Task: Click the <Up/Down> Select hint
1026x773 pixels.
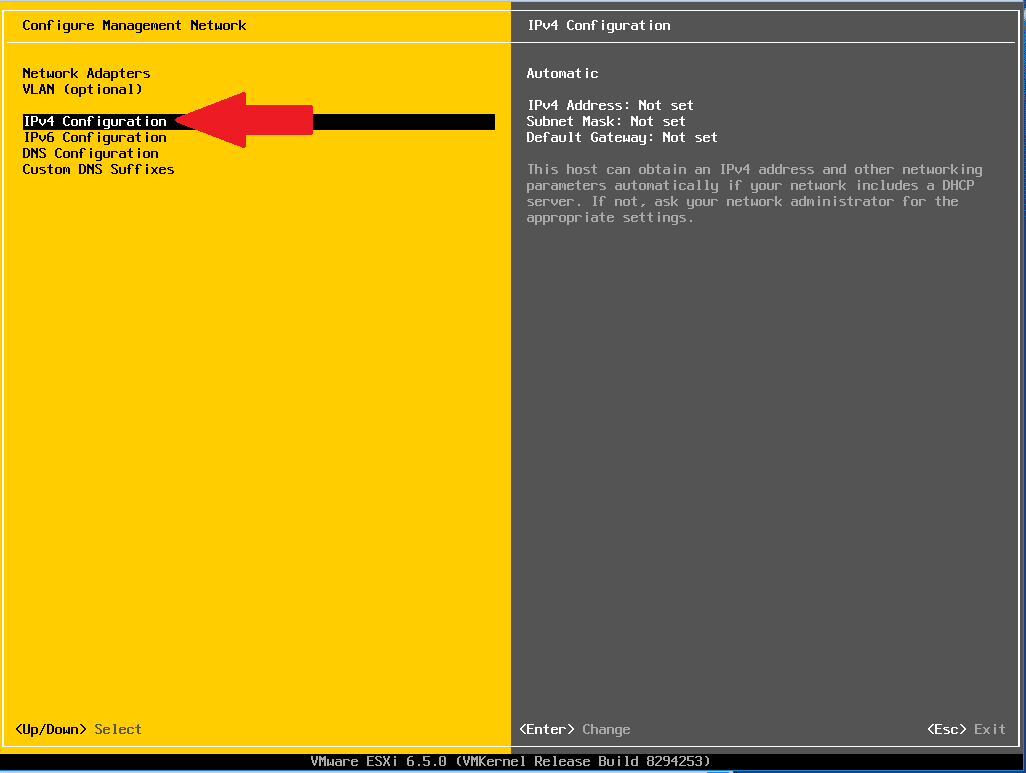Action: point(78,729)
